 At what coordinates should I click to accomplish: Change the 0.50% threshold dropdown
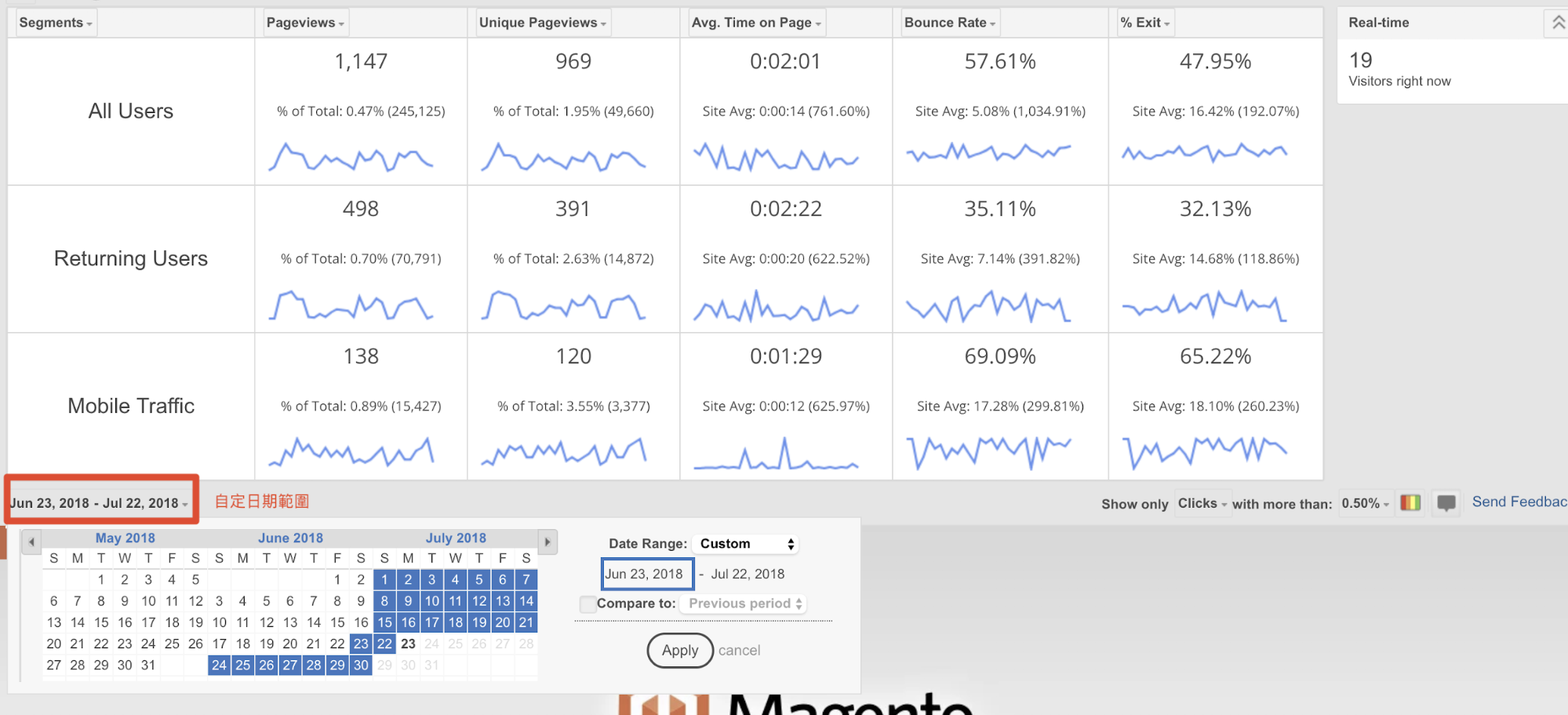tap(1365, 503)
